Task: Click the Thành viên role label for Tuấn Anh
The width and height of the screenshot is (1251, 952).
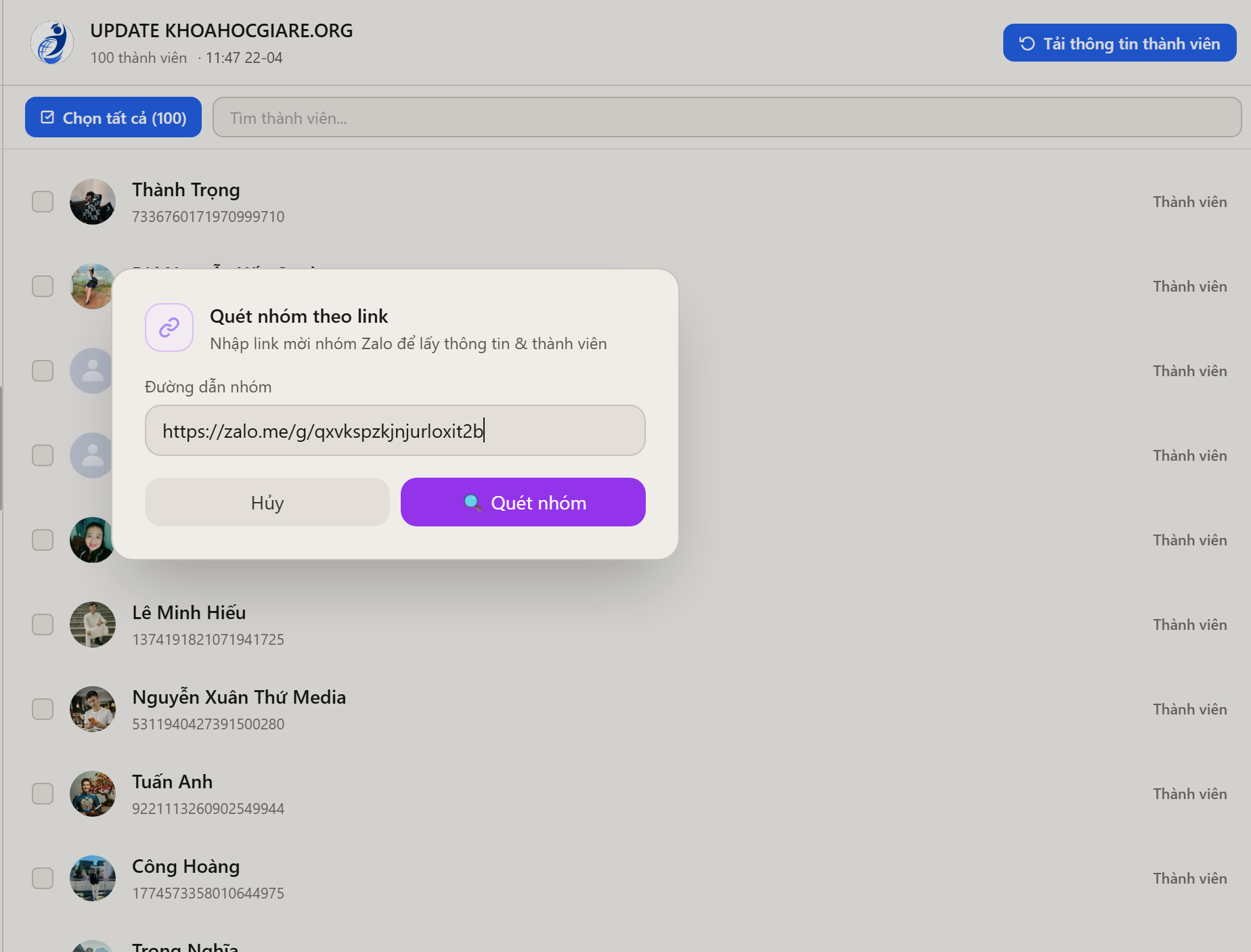Action: click(x=1190, y=794)
